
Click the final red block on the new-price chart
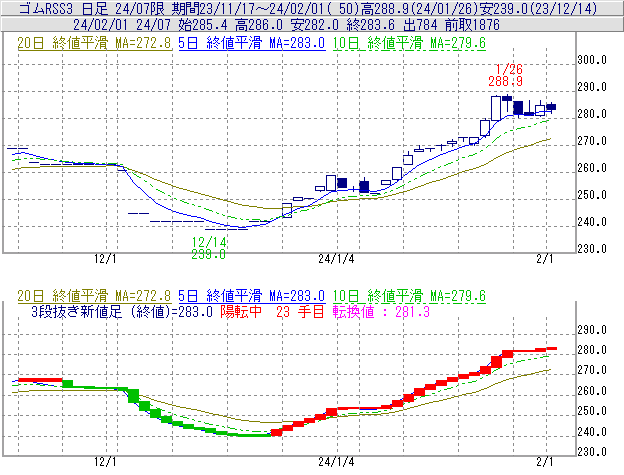click(551, 348)
